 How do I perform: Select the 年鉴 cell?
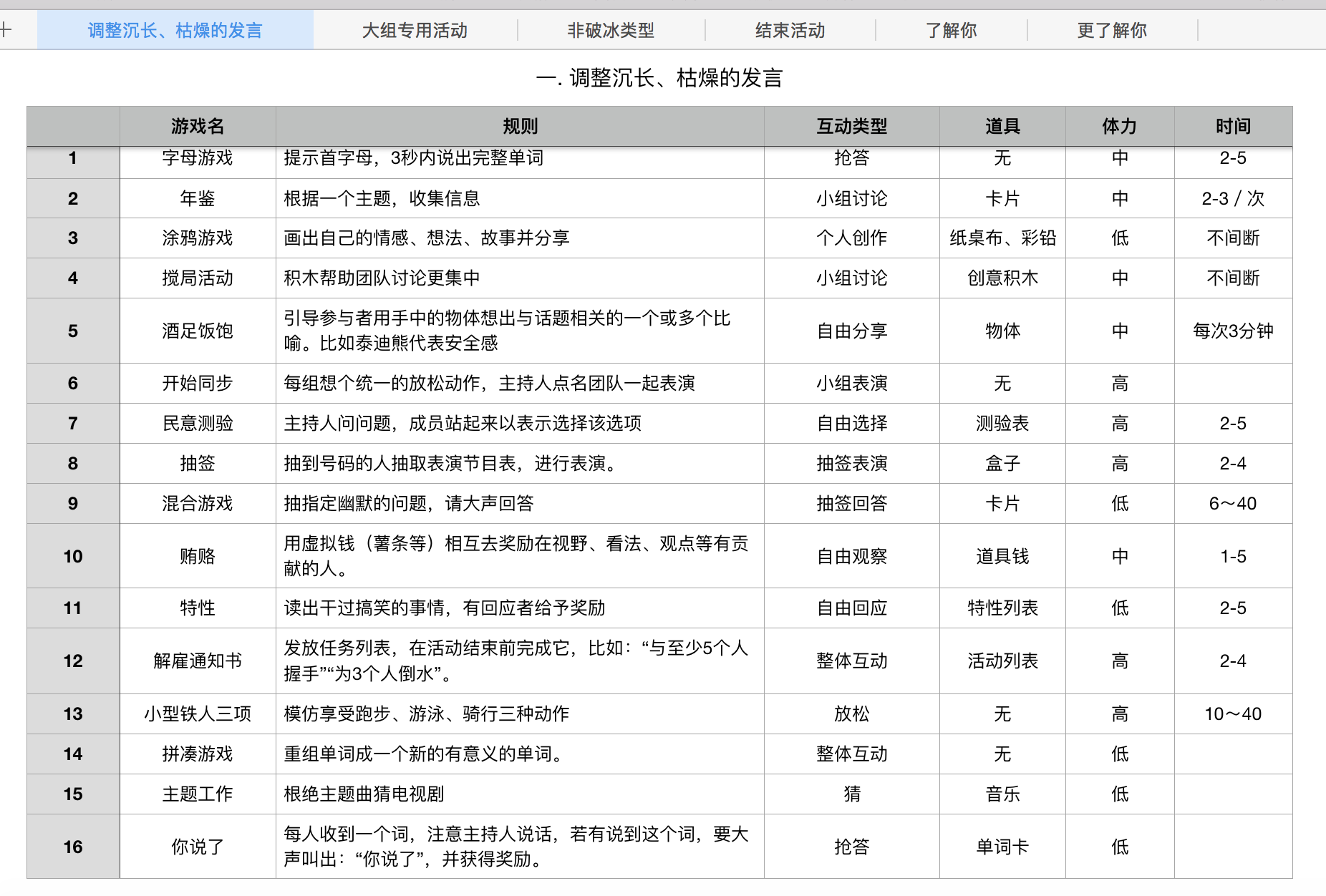click(198, 198)
